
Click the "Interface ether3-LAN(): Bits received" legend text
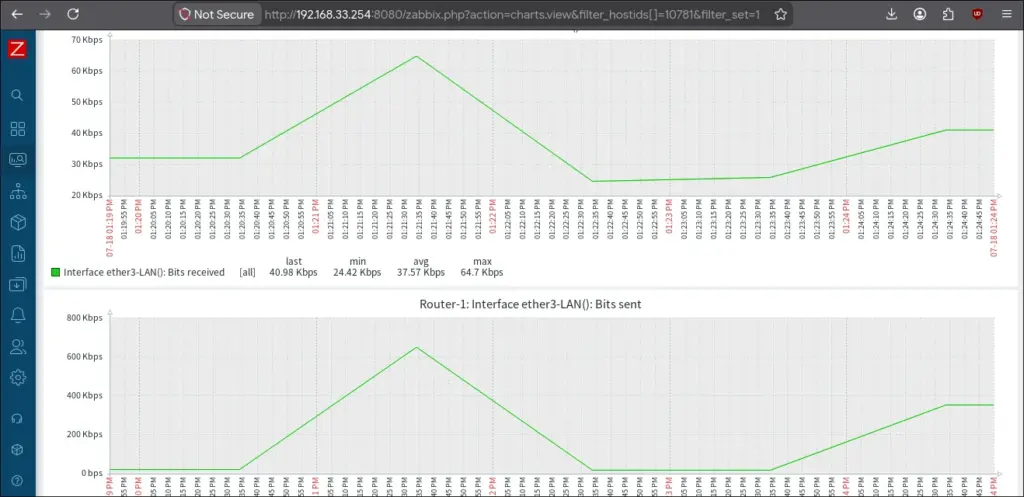click(x=144, y=272)
